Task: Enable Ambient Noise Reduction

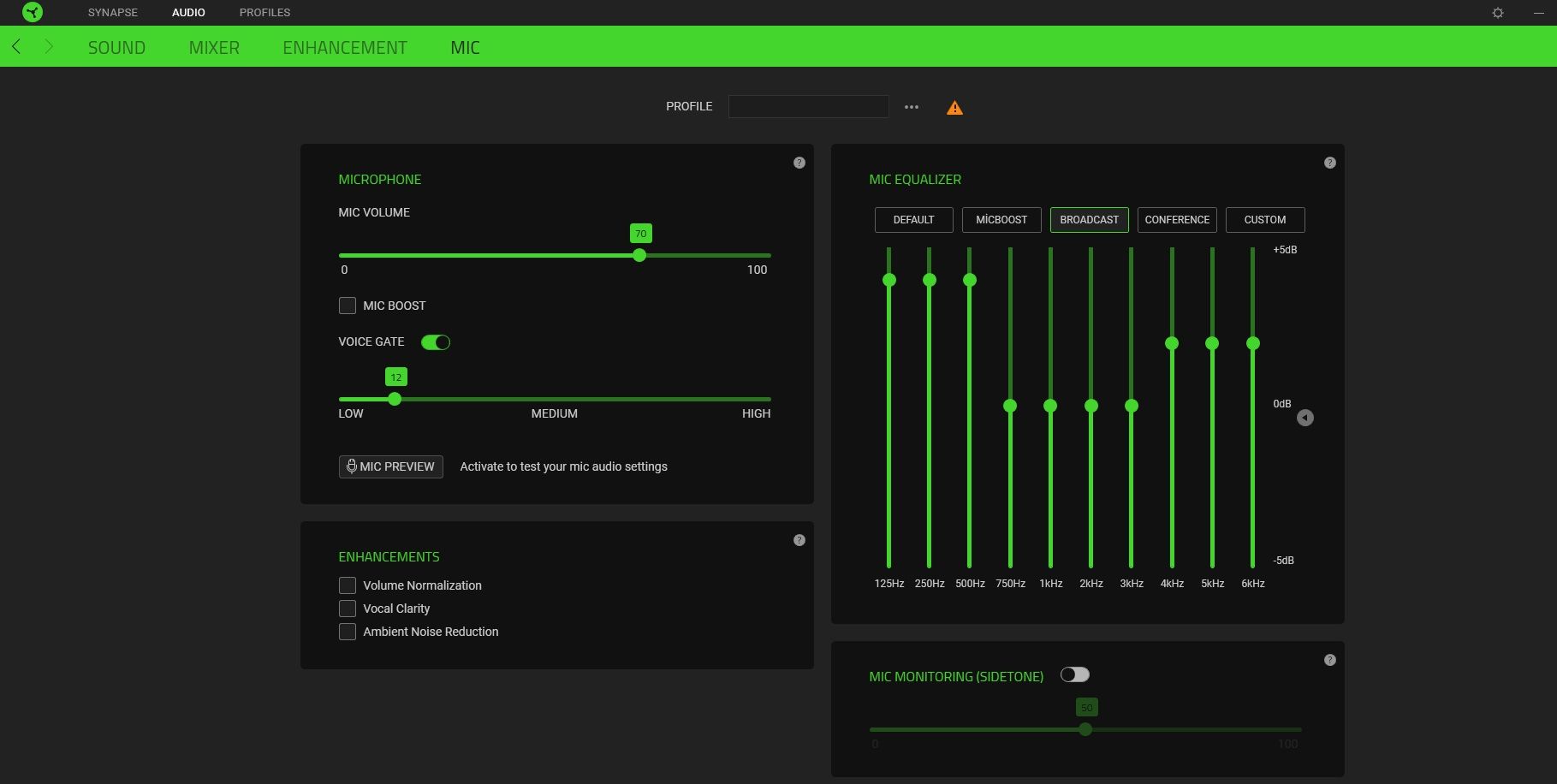Action: coord(348,632)
